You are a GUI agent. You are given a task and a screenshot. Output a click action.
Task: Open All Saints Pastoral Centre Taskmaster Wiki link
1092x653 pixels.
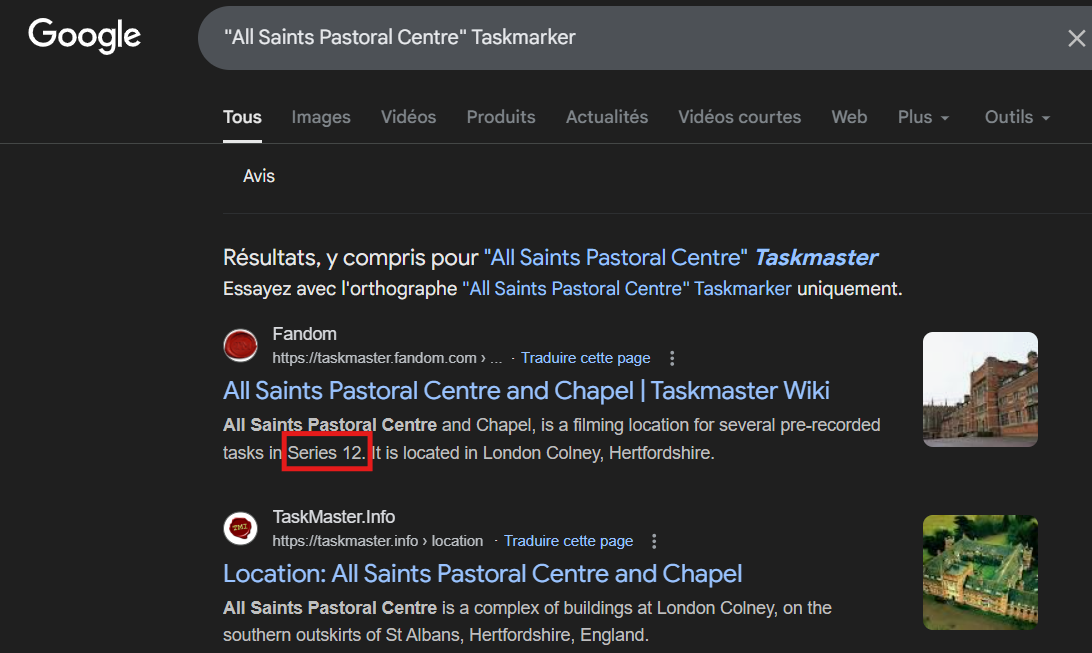pos(526,390)
